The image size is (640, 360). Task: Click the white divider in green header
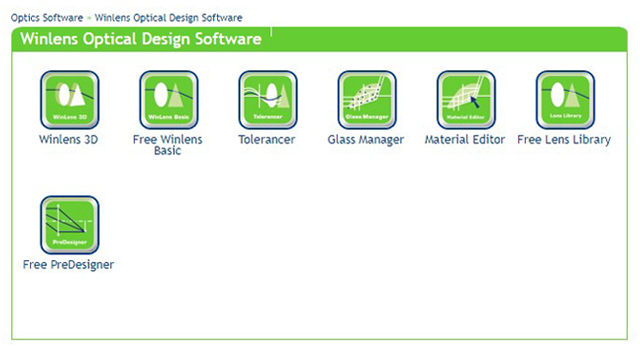point(271,32)
